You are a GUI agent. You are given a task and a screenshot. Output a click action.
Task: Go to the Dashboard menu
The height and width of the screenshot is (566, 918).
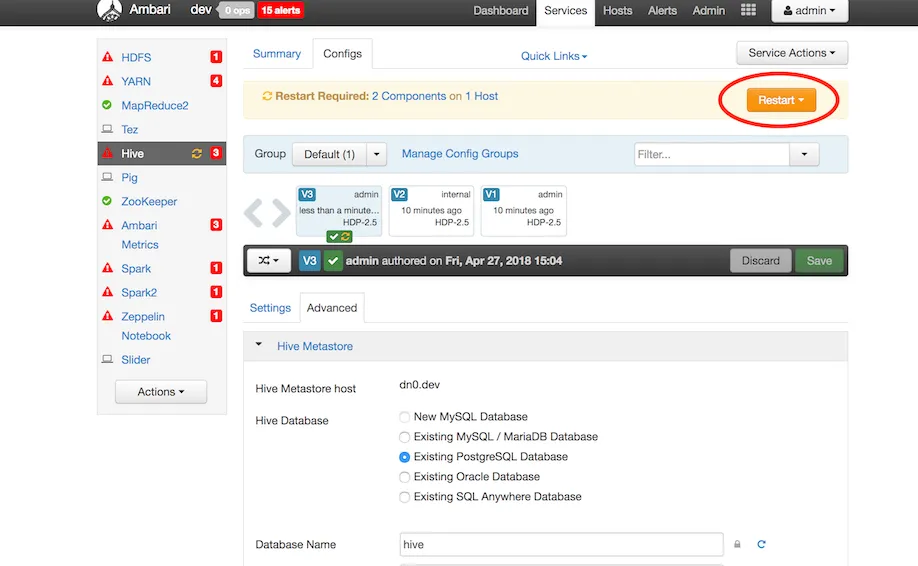[x=501, y=11]
